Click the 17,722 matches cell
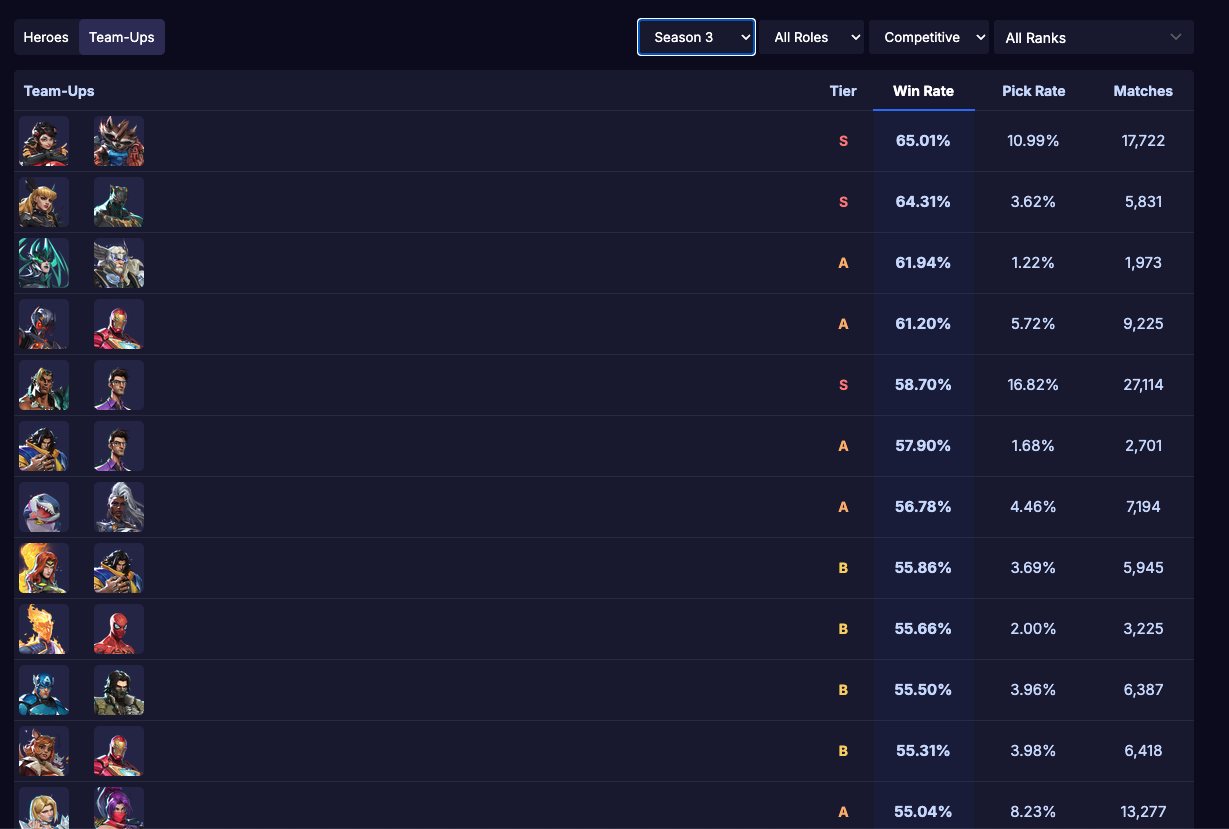This screenshot has width=1229, height=829. [1143, 141]
